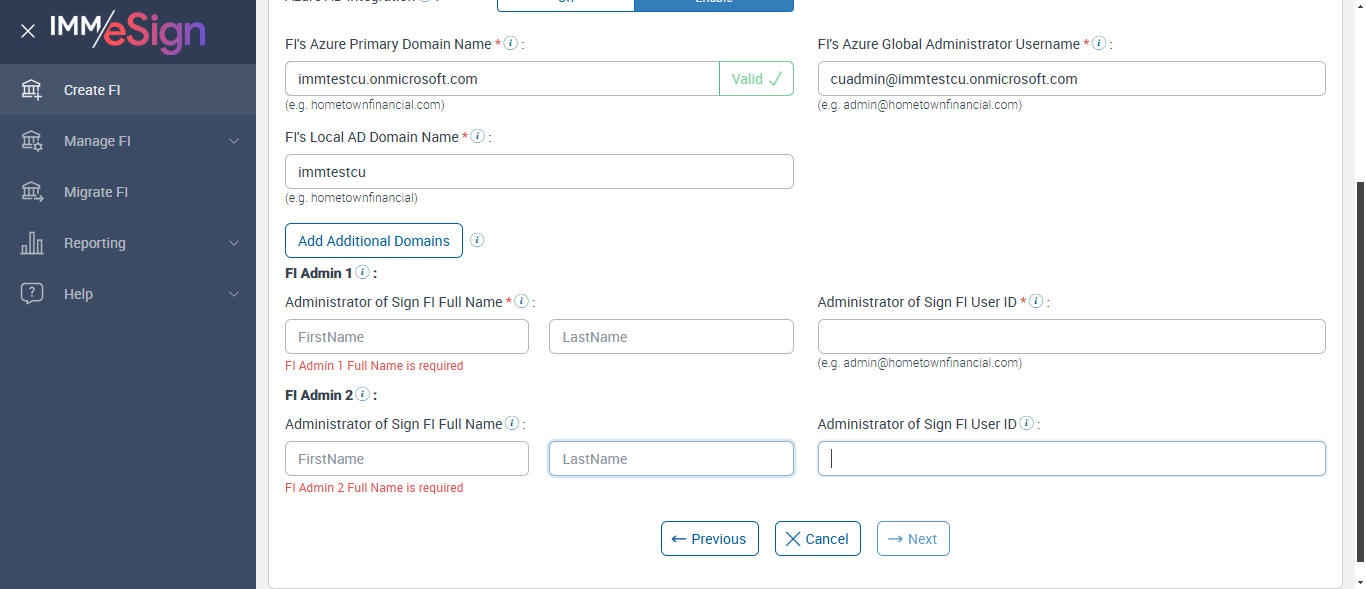Focus FI Admin 1 FirstName field
Viewport: 1366px width, 589px height.
click(x=406, y=337)
